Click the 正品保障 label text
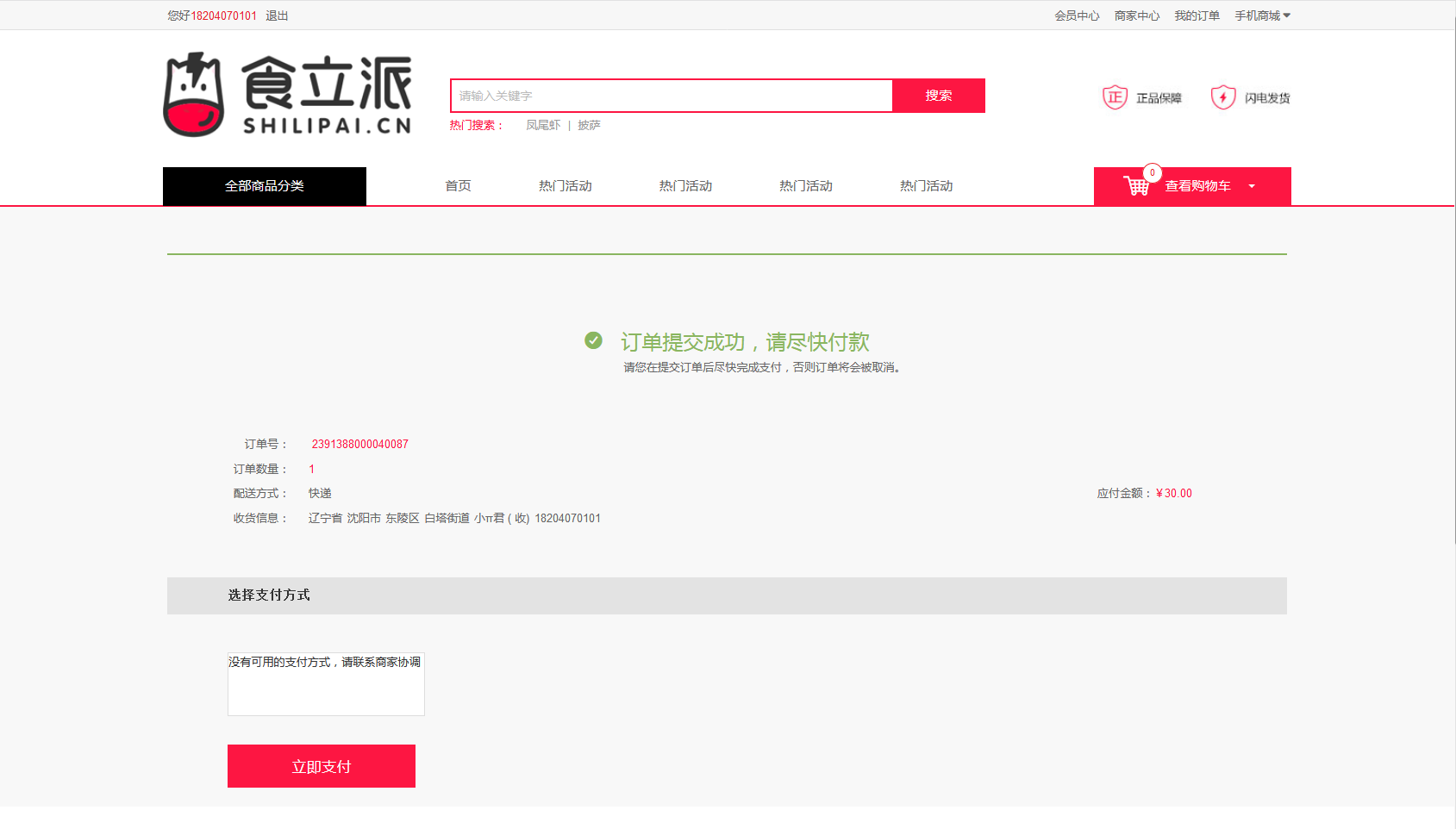The image size is (1456, 829). click(1159, 98)
